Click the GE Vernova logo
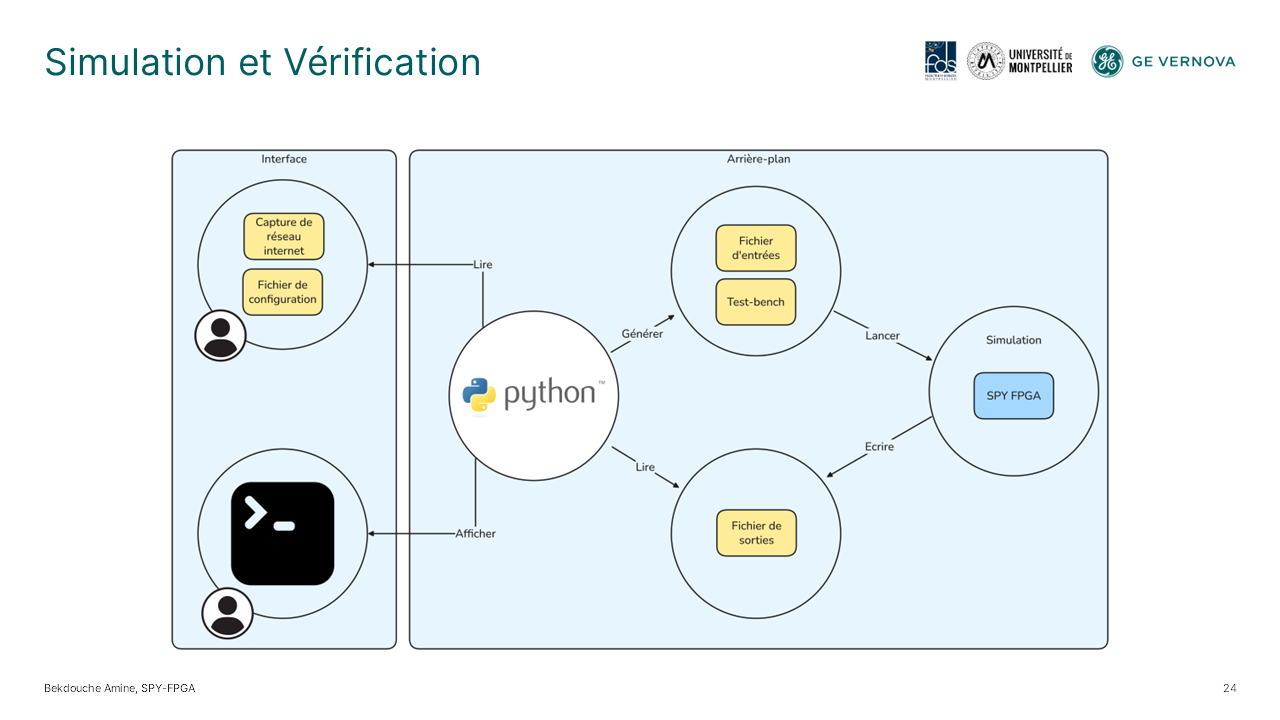Screen dimensions: 1280x720 point(1163,61)
